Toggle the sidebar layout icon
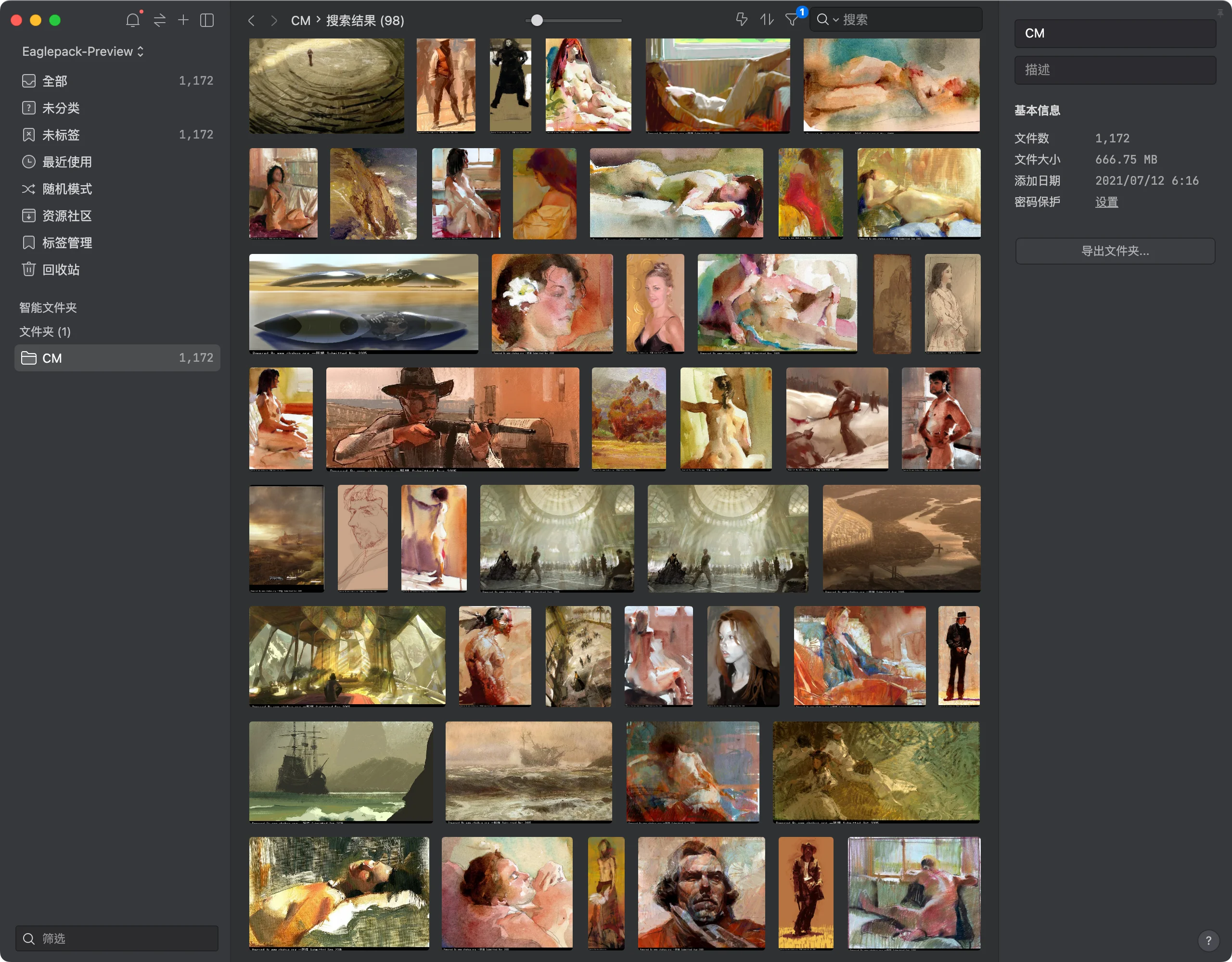Screen dimensions: 1232x962 coord(207,20)
